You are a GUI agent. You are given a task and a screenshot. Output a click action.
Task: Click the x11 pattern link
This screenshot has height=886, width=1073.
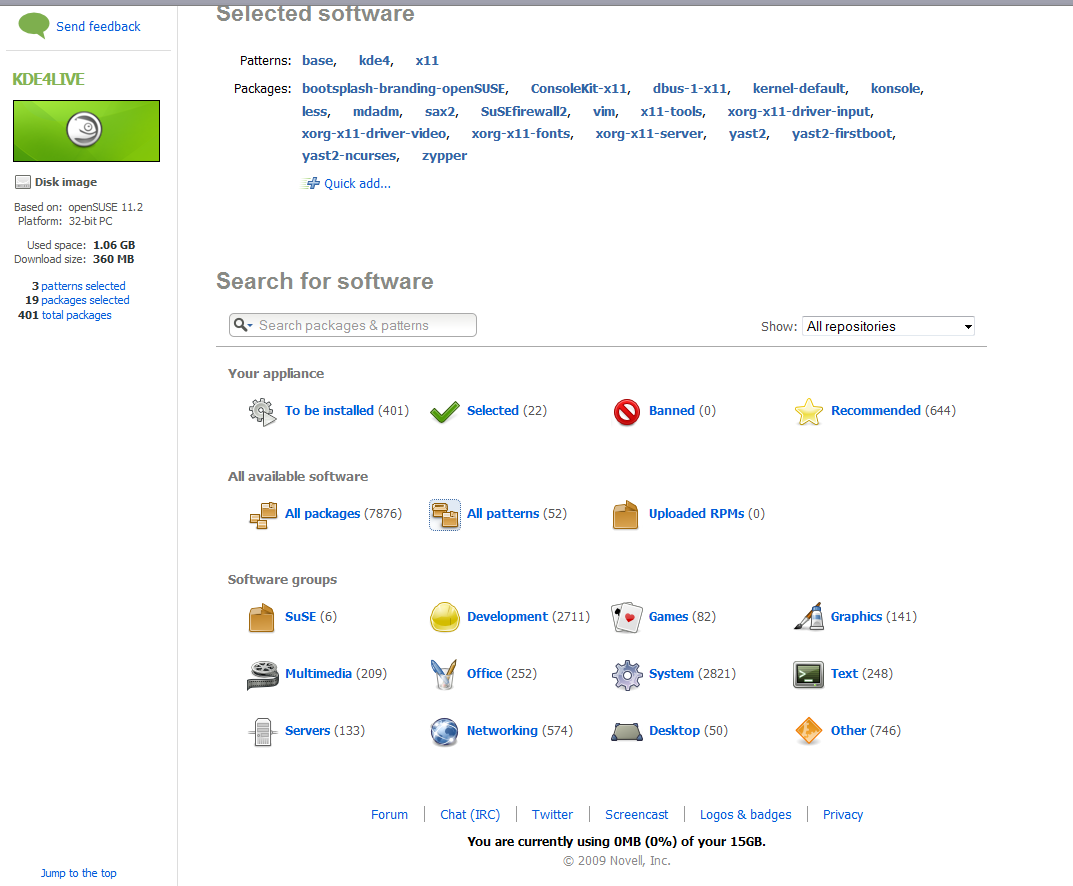coord(427,60)
